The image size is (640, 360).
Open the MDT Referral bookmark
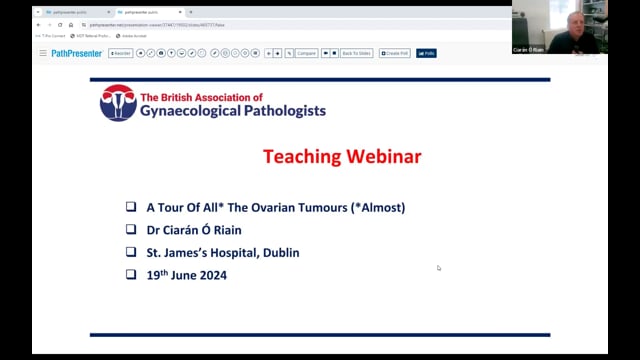[x=90, y=36]
